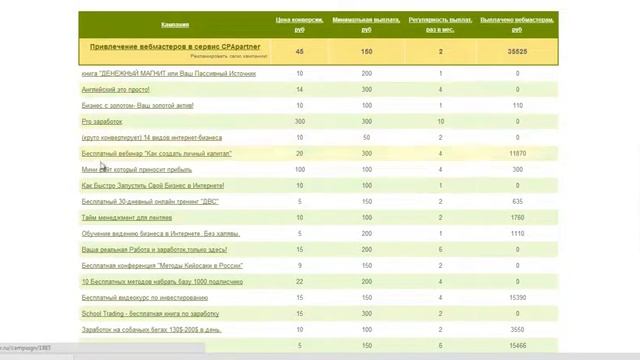Click conversion price 45 in CPApartner row
640x360 pixels.
[300, 52]
